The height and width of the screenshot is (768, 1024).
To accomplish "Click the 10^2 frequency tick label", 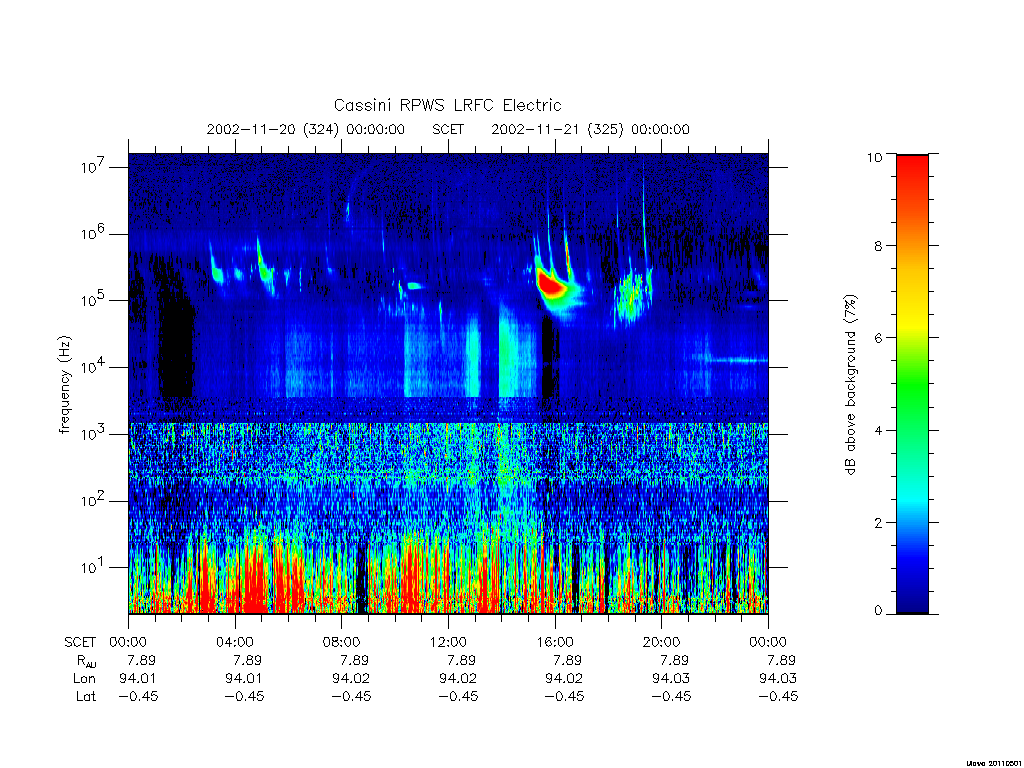I will pyautogui.click(x=94, y=501).
